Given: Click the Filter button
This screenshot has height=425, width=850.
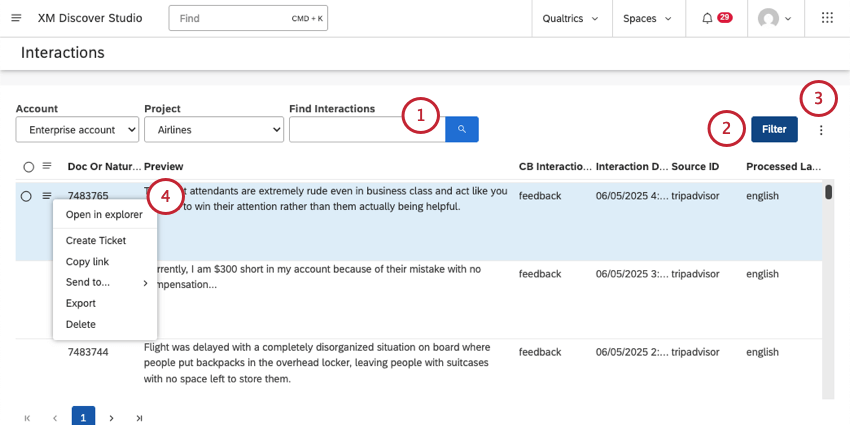Looking at the screenshot, I should (x=774, y=129).
